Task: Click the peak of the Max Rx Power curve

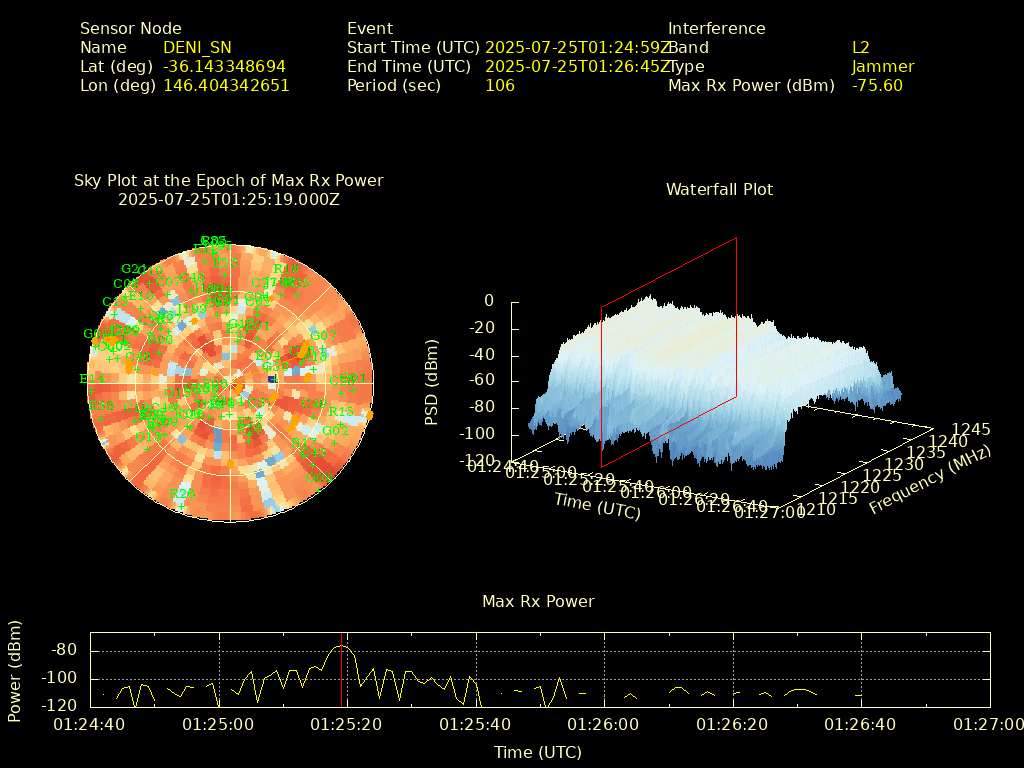Action: click(342, 646)
